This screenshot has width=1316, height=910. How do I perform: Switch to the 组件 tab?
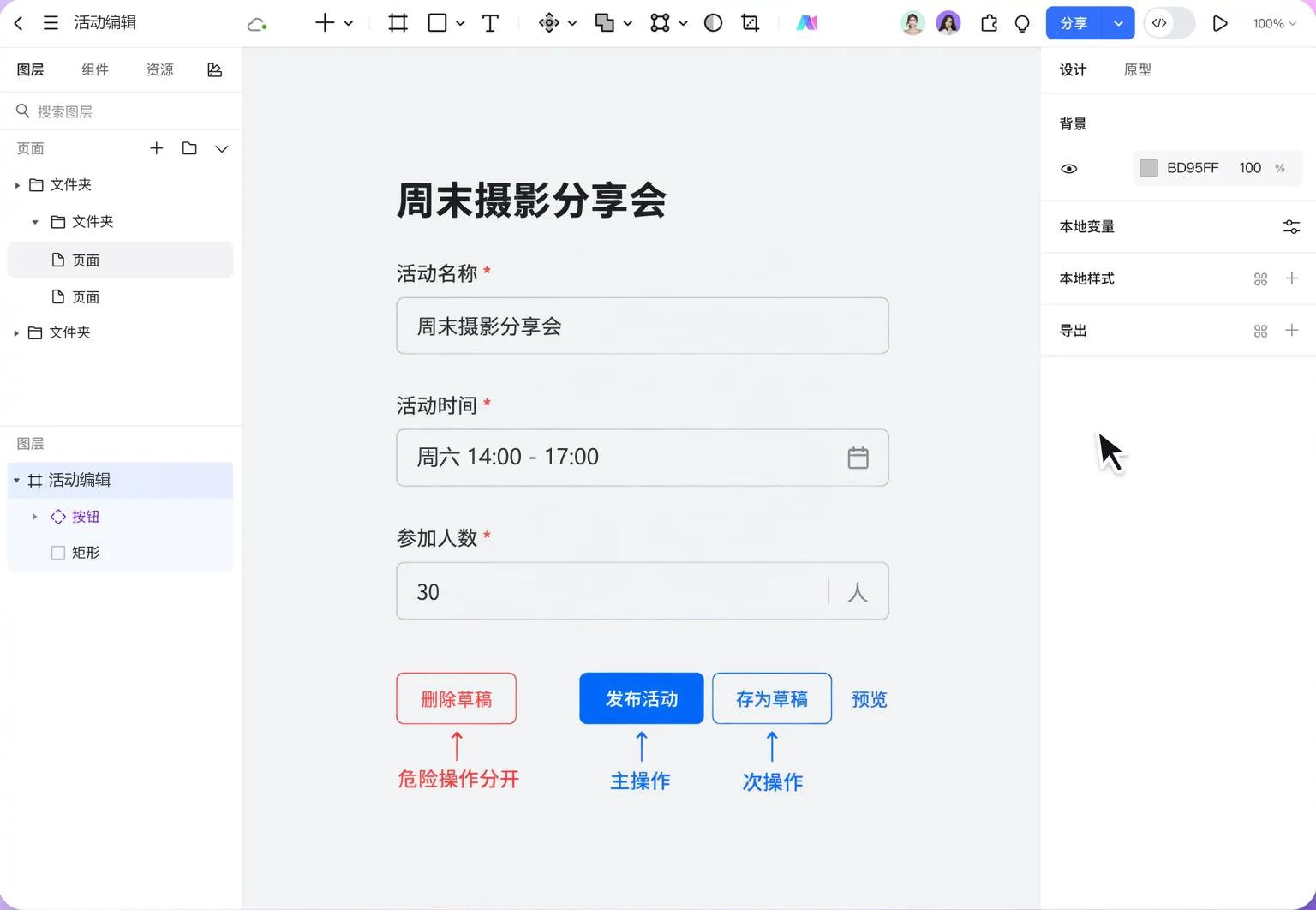[95, 70]
